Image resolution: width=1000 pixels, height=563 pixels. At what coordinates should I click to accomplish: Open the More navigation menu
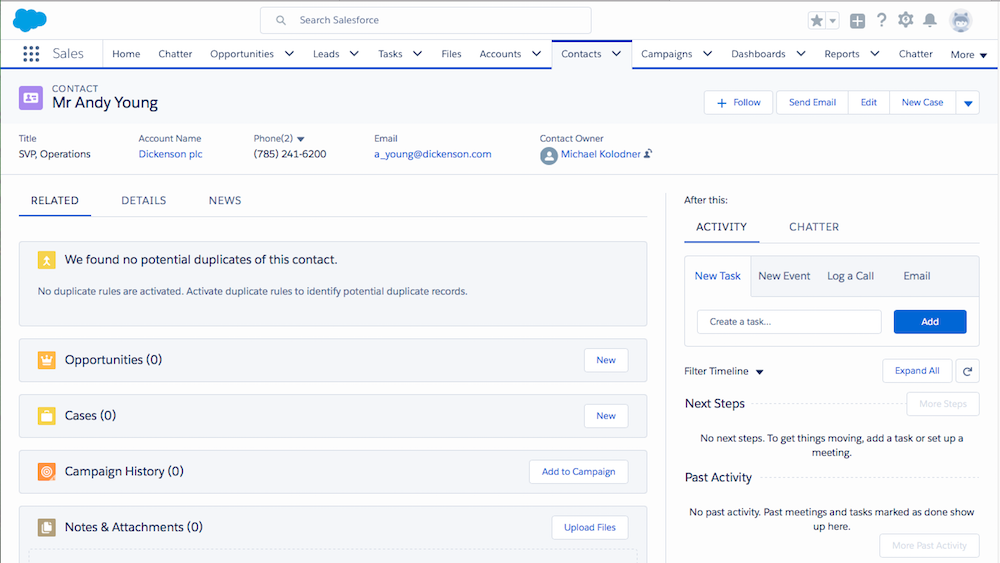pyautogui.click(x=969, y=55)
